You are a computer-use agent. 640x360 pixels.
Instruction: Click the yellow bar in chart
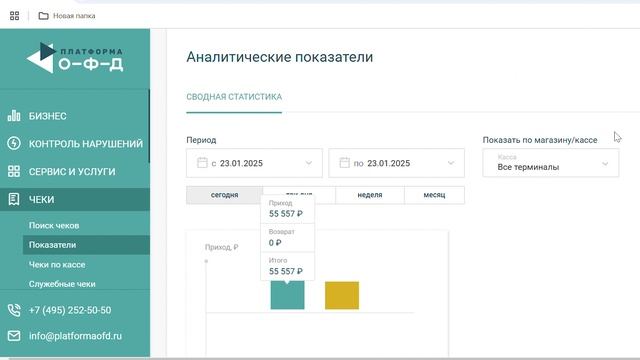(342, 295)
